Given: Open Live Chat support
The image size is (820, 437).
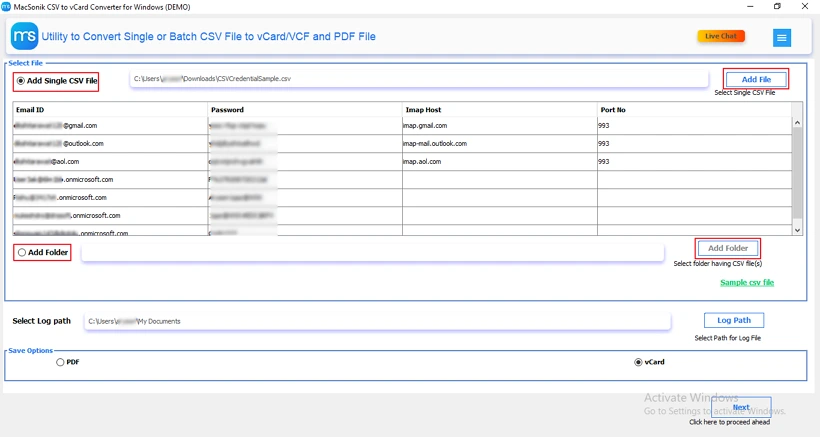Looking at the screenshot, I should (721, 36).
